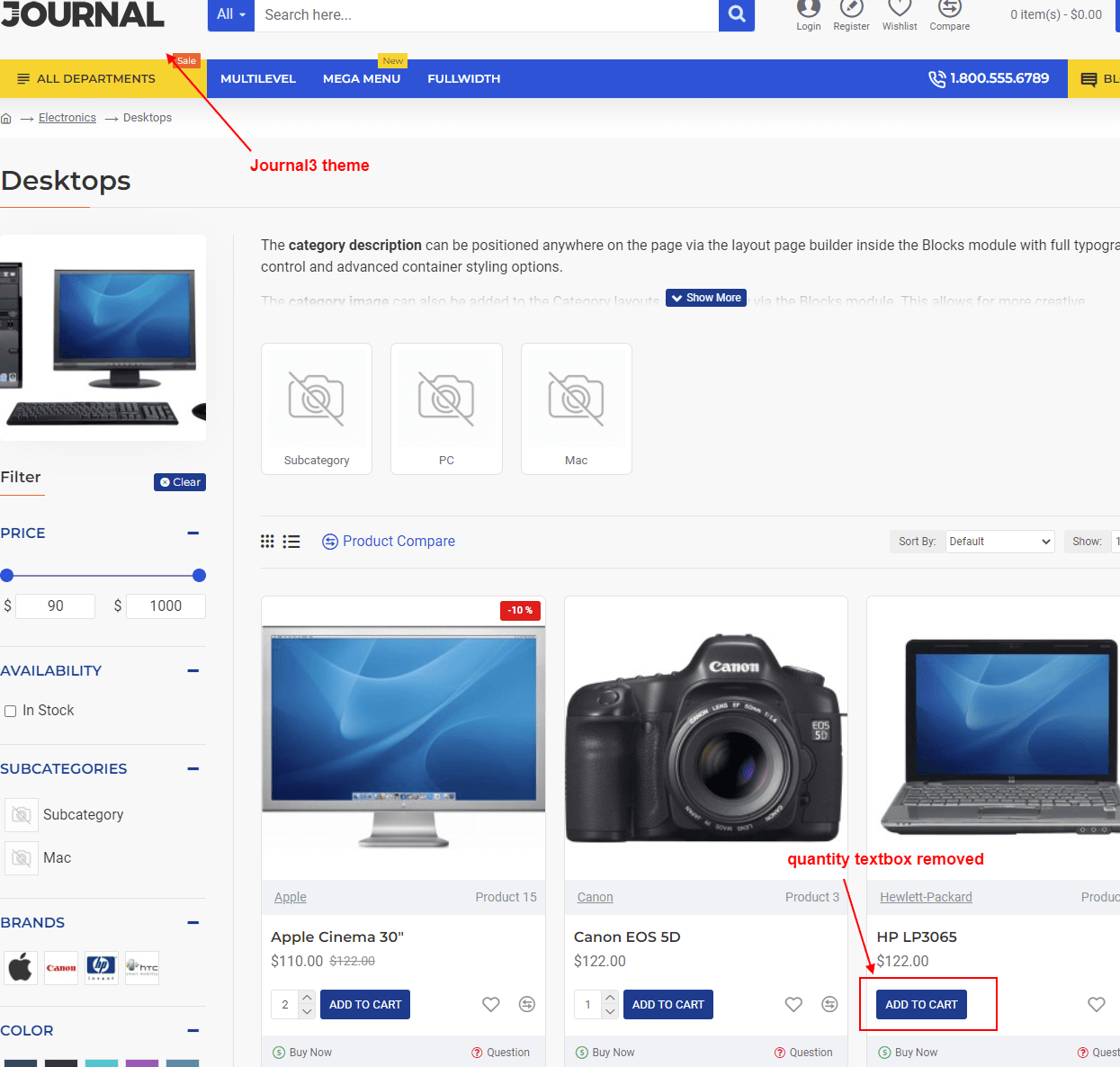The height and width of the screenshot is (1067, 1120).
Task: Add Apple Cinema 30 to wishlist via heart icon
Action: 490,1004
